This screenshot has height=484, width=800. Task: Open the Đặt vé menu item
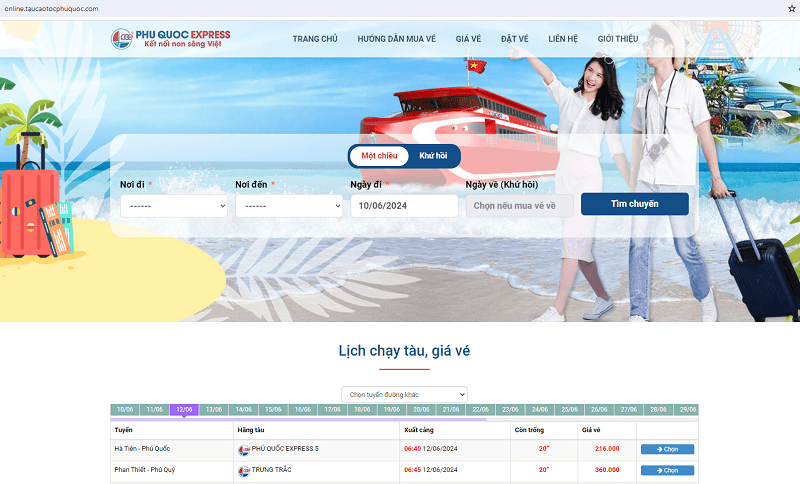click(515, 39)
